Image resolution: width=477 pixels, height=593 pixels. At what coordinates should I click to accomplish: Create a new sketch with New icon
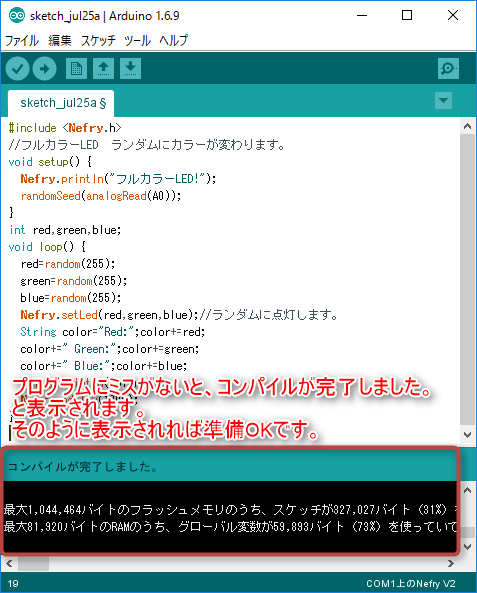point(76,68)
